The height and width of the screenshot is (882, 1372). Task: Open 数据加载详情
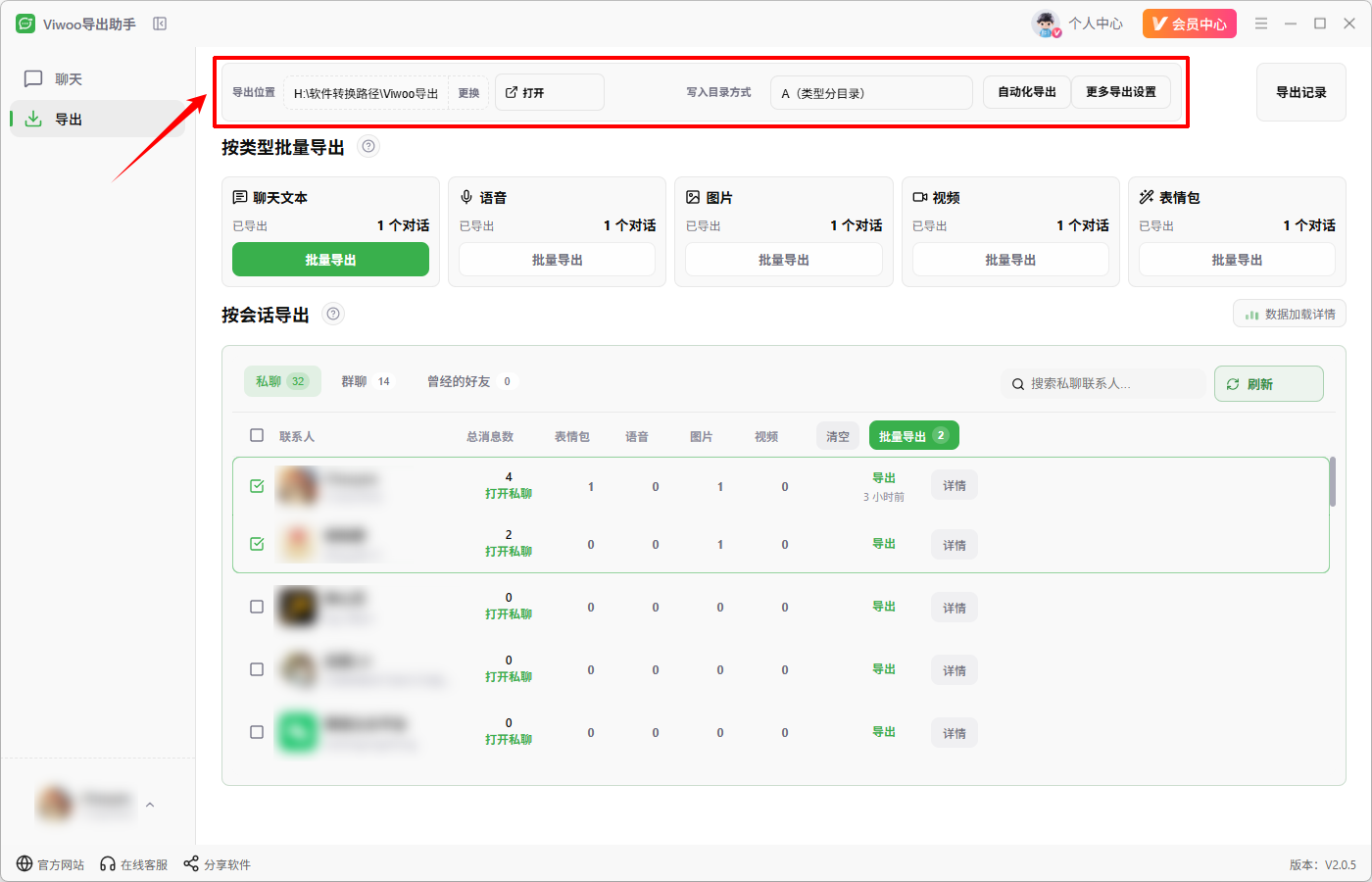click(1290, 315)
